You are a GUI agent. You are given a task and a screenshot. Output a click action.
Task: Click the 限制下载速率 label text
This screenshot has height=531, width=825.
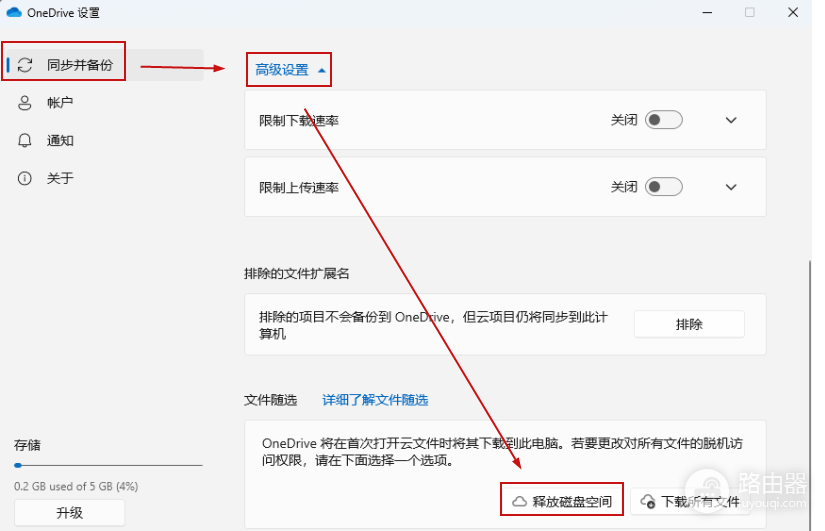tap(299, 121)
